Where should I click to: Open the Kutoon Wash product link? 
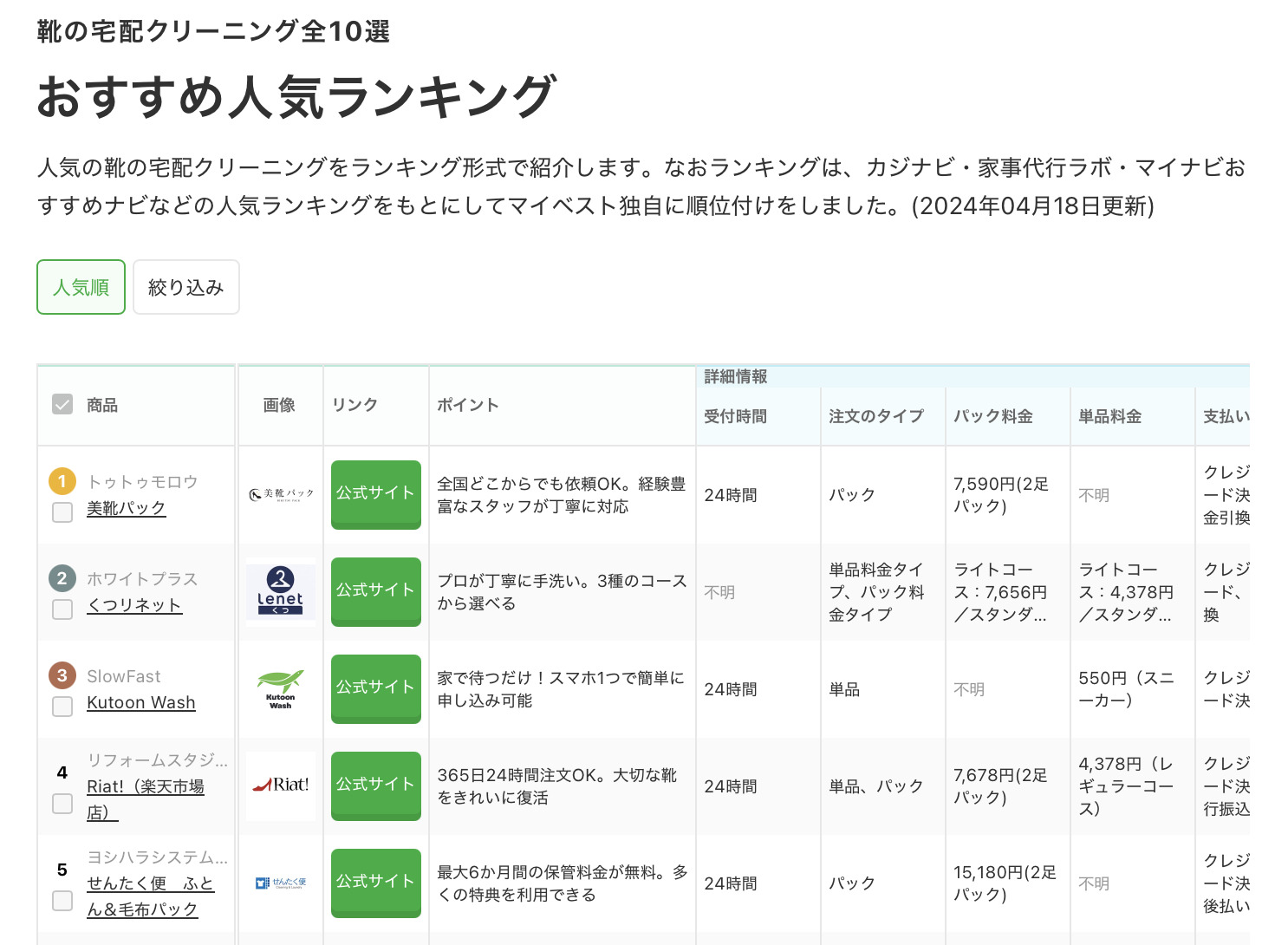coord(141,702)
